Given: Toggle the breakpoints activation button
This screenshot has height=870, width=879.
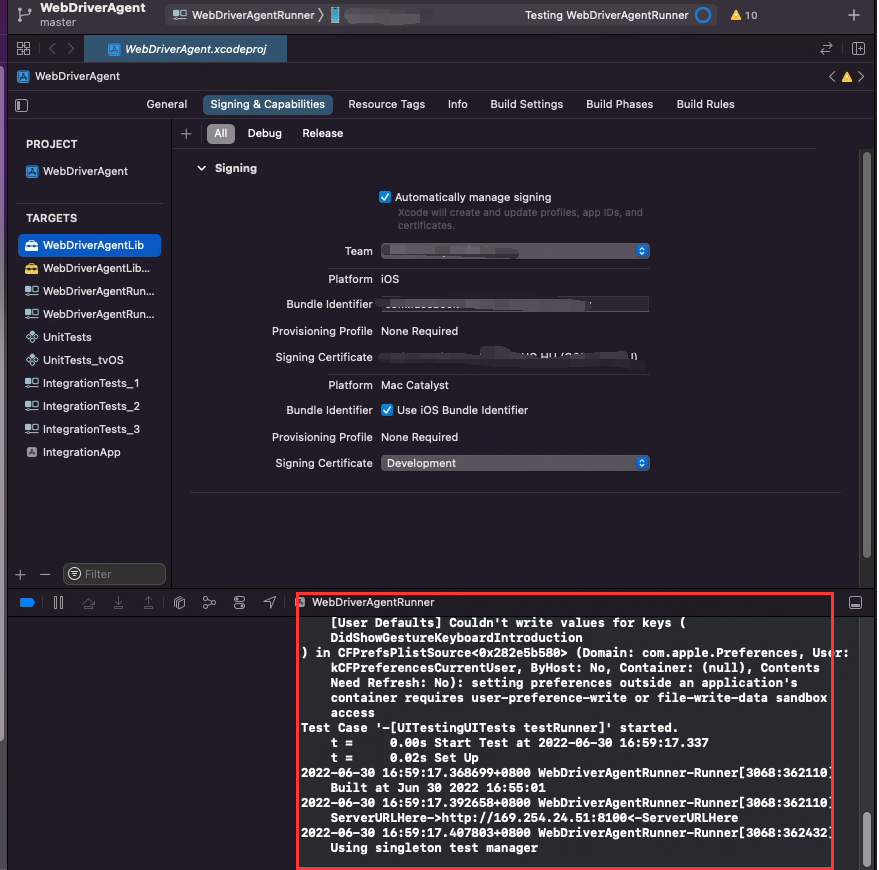Looking at the screenshot, I should [27, 603].
